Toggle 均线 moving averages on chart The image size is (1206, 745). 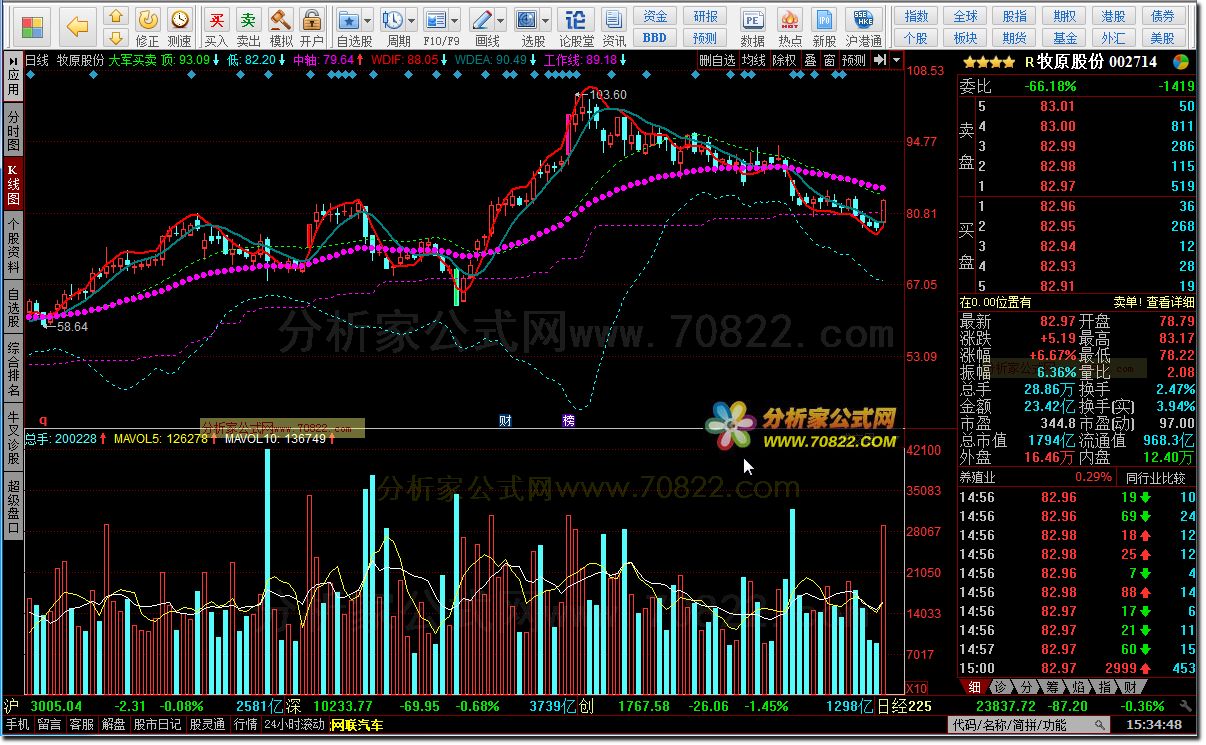pyautogui.click(x=753, y=60)
